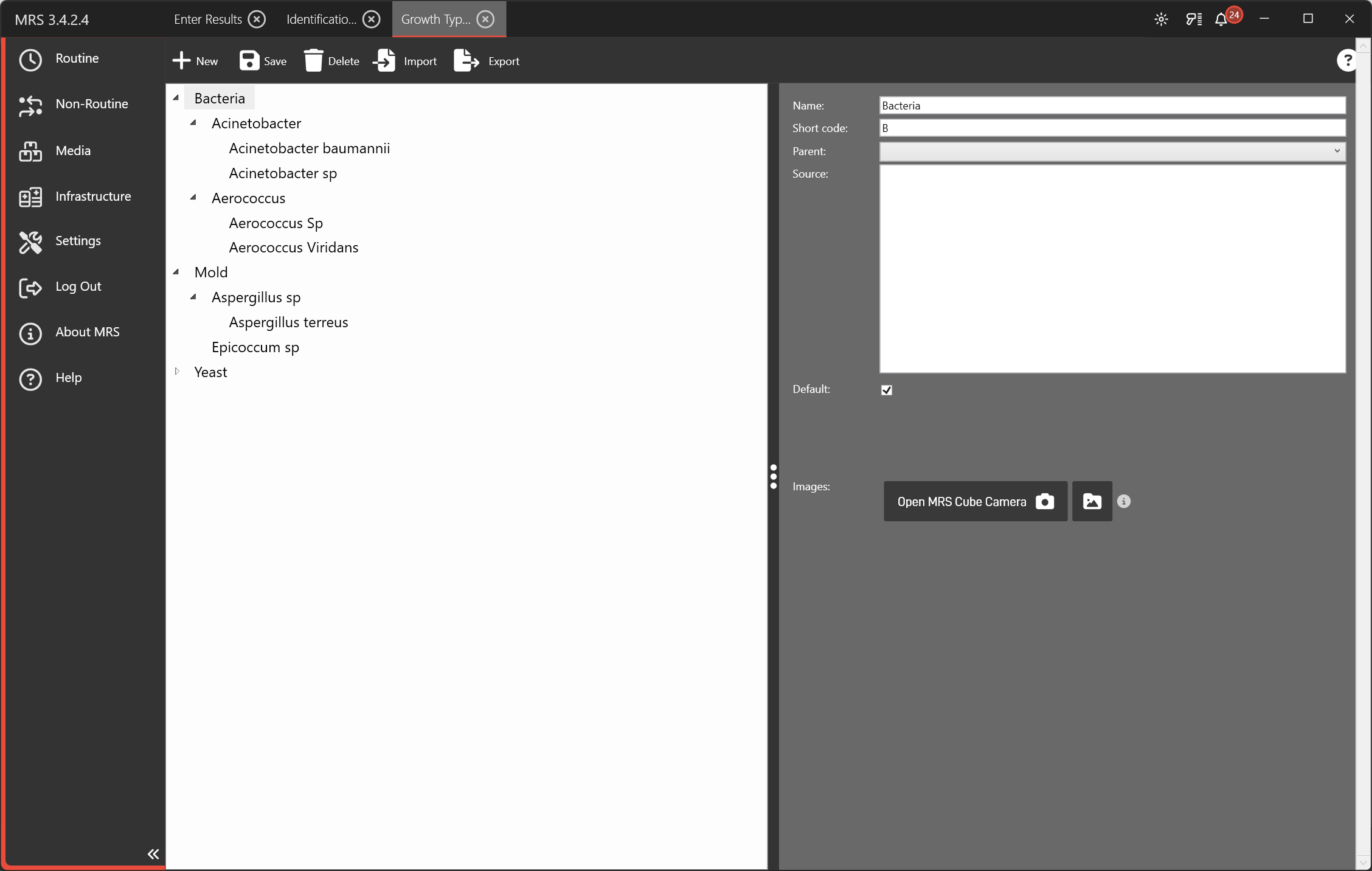Image resolution: width=1372 pixels, height=871 pixels.
Task: Click the Save floppy disk icon
Action: pyautogui.click(x=249, y=61)
